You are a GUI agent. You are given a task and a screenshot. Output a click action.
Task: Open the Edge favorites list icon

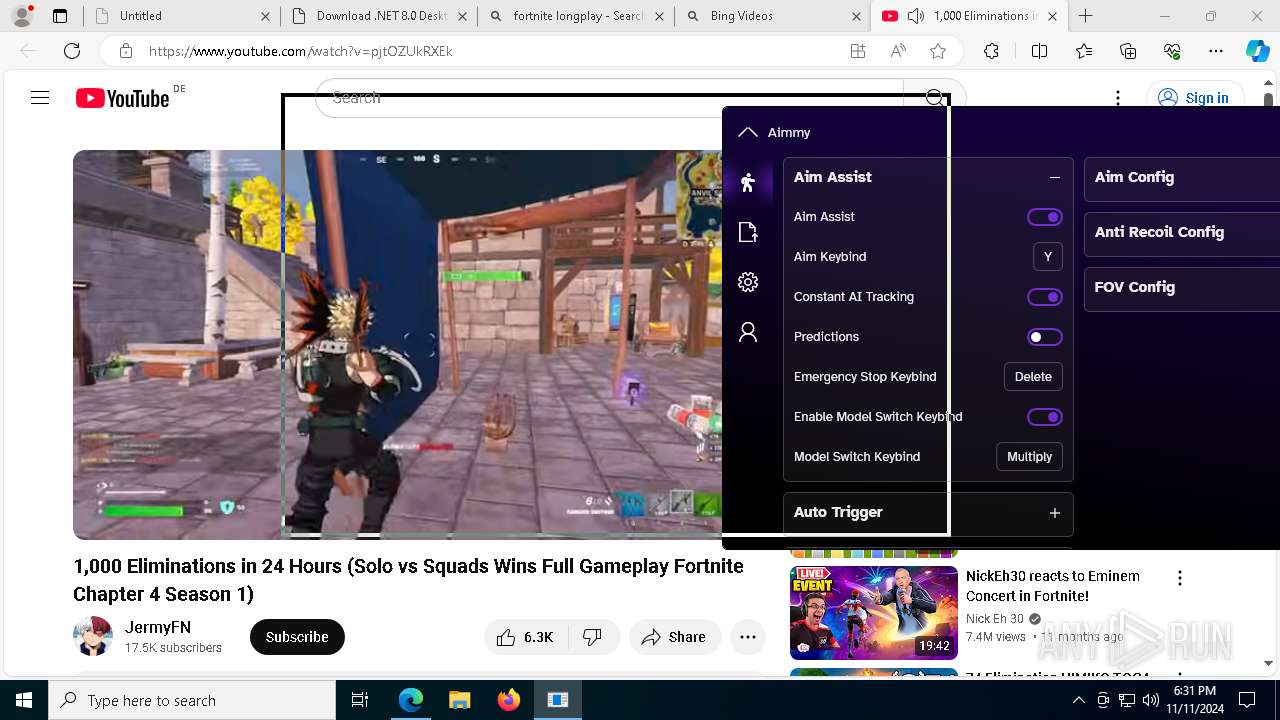point(1084,51)
